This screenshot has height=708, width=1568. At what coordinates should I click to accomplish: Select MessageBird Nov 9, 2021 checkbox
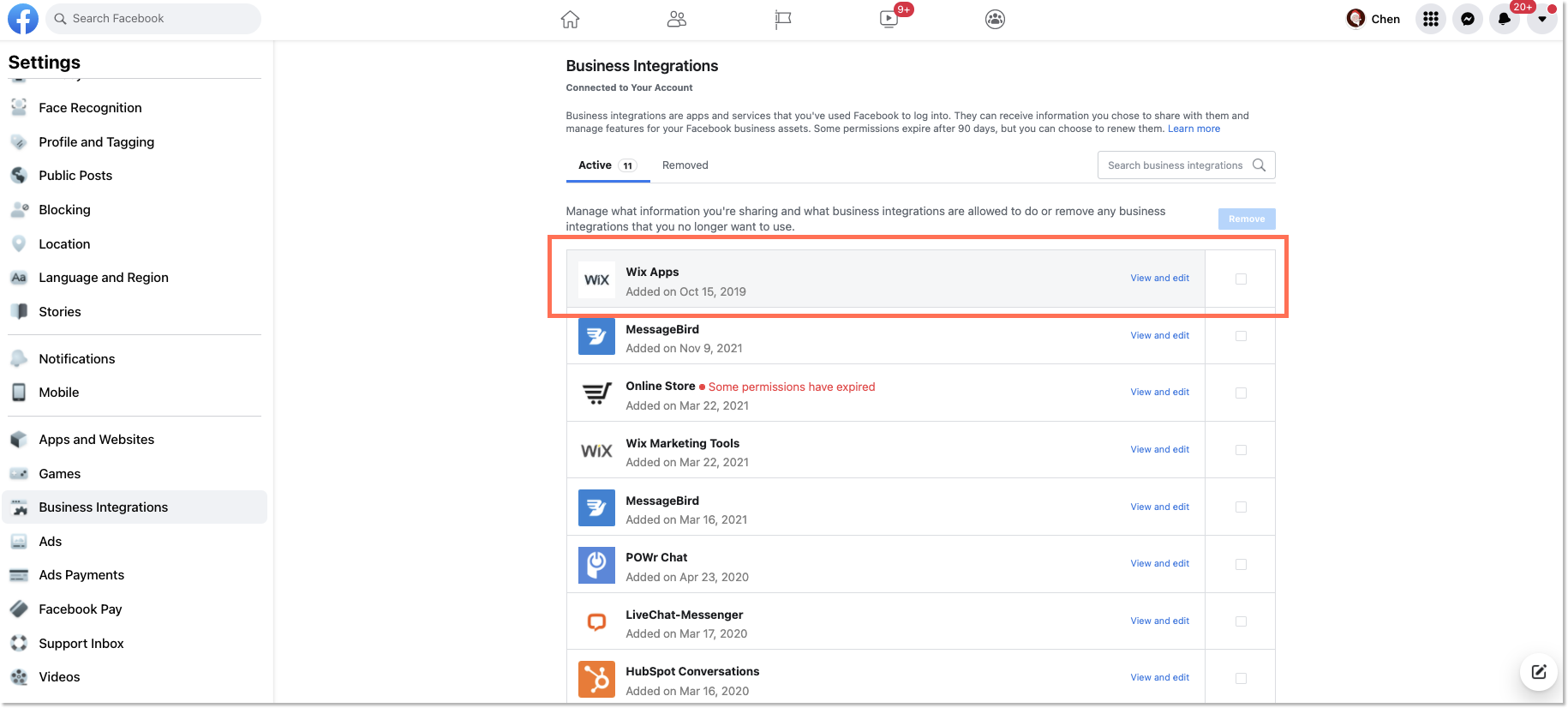pos(1241,336)
